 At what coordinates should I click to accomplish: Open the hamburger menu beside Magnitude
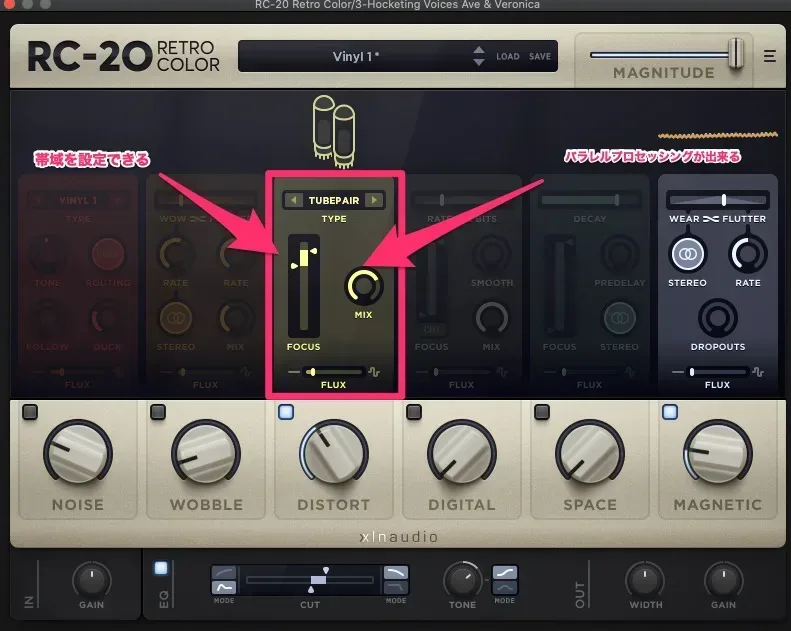(x=769, y=55)
